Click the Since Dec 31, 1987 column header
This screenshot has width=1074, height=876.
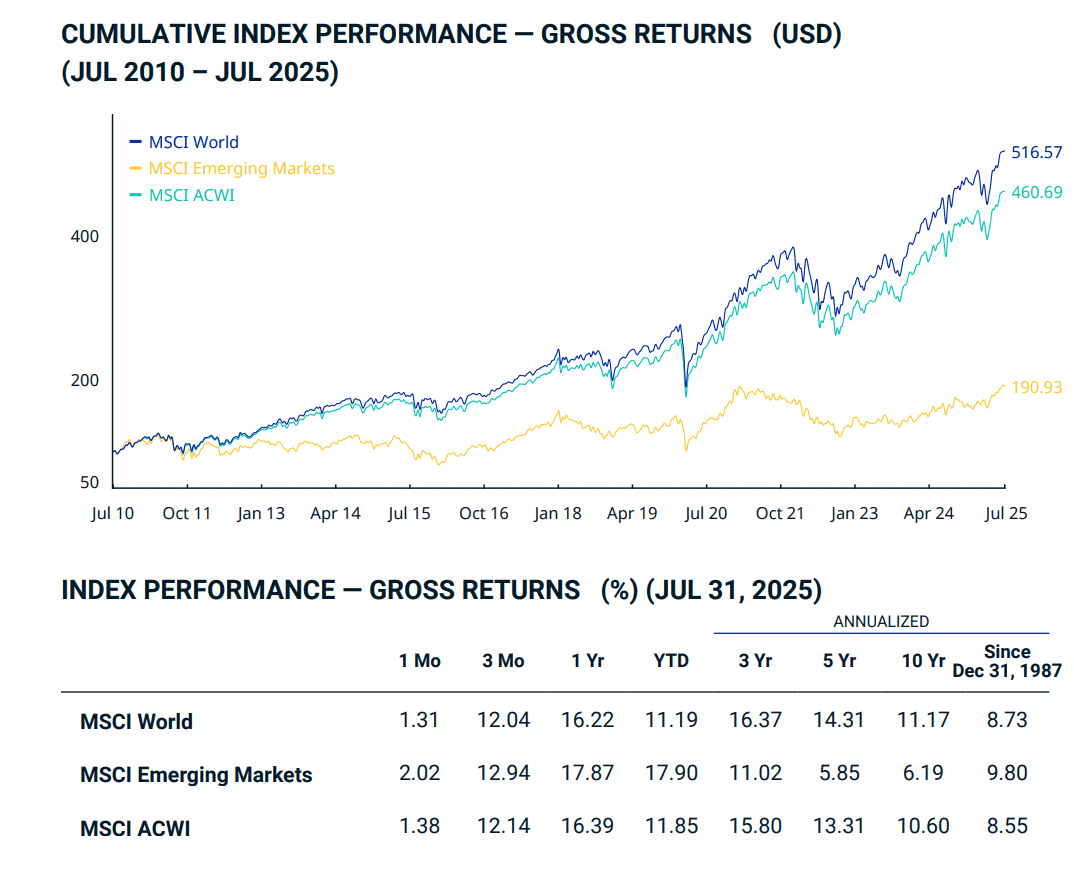tap(1007, 661)
